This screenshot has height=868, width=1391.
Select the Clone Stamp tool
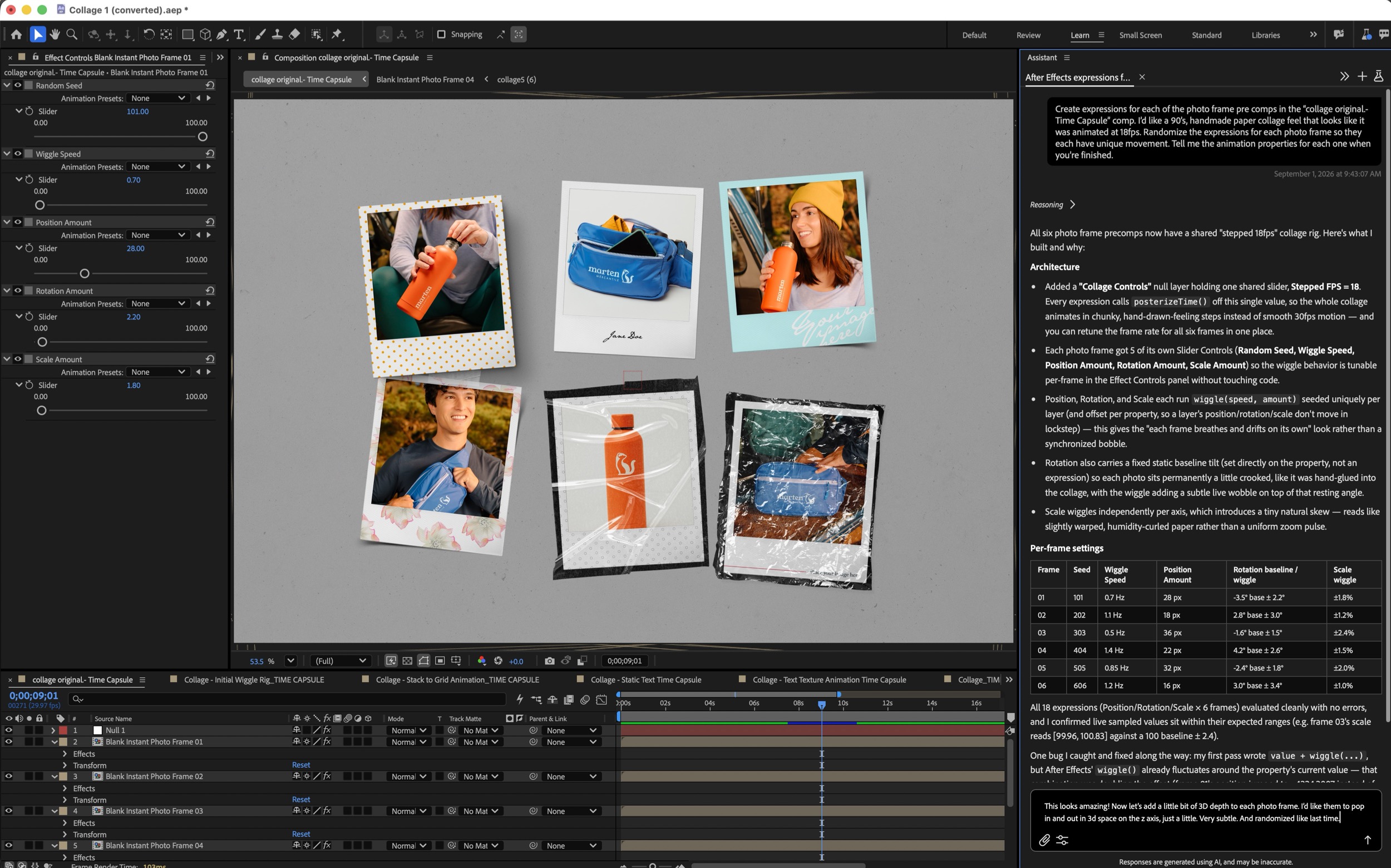[x=277, y=34]
